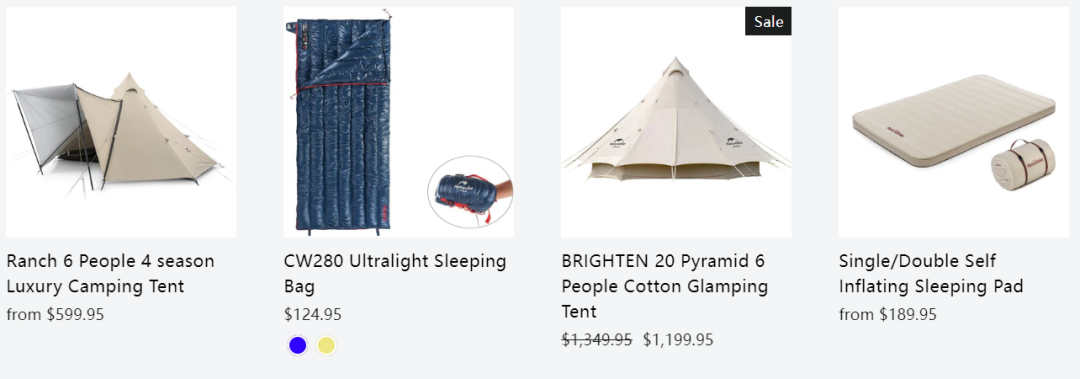Click the Sale badge on the pyramid tent
Viewport: 1080px width, 379px height.
(768, 21)
